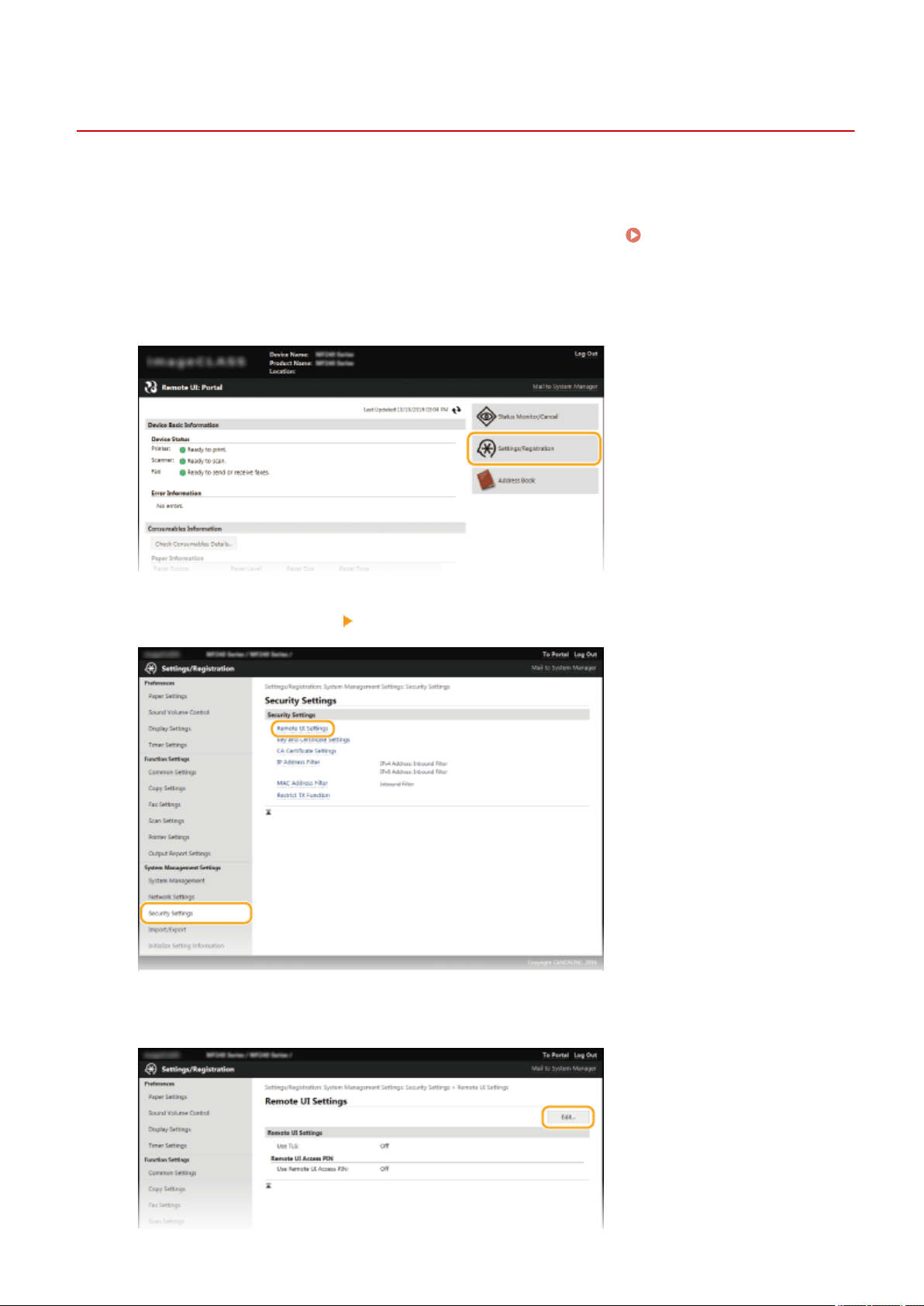Click the Check Consumables Details button

tap(193, 544)
